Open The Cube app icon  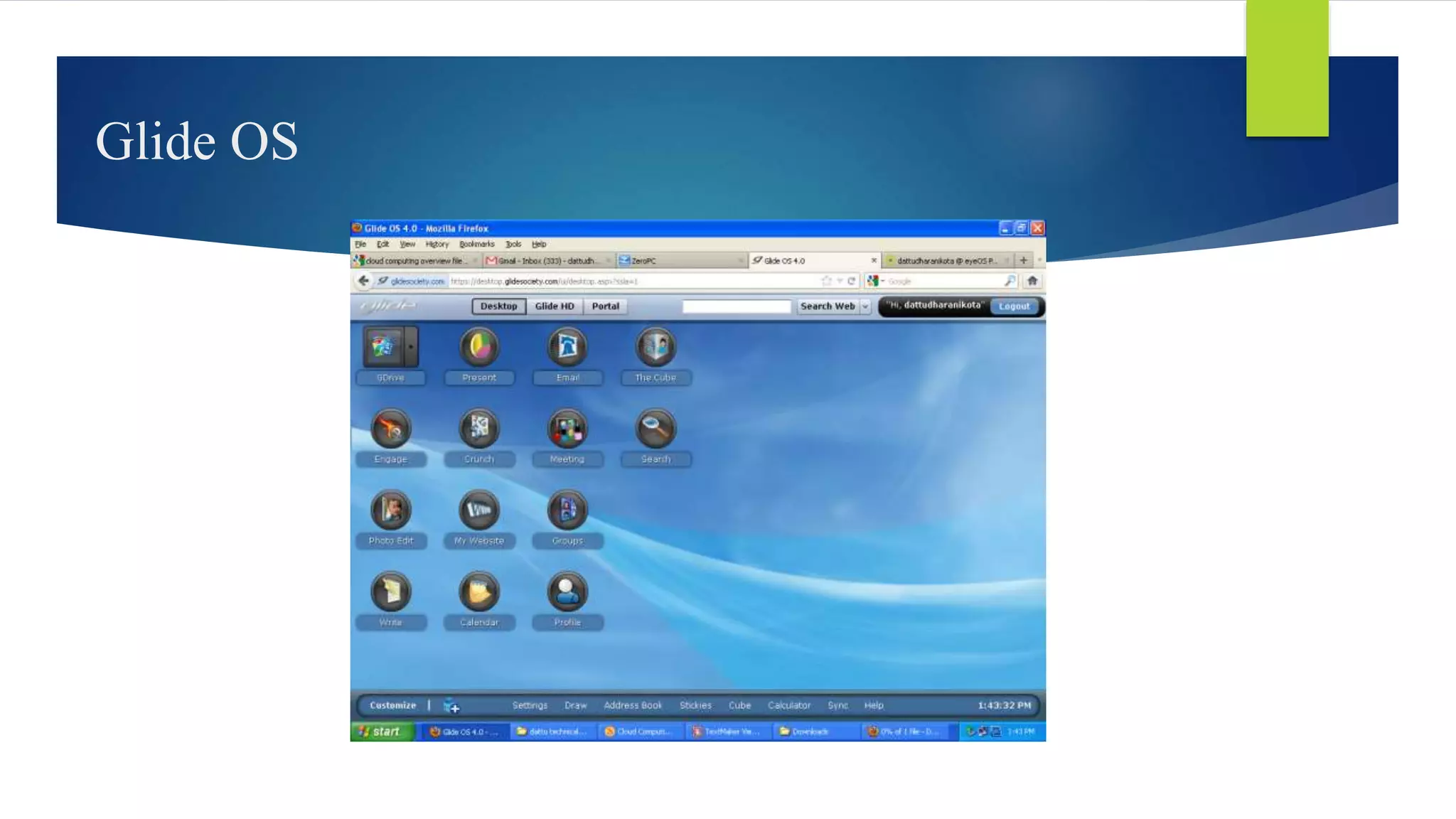655,347
